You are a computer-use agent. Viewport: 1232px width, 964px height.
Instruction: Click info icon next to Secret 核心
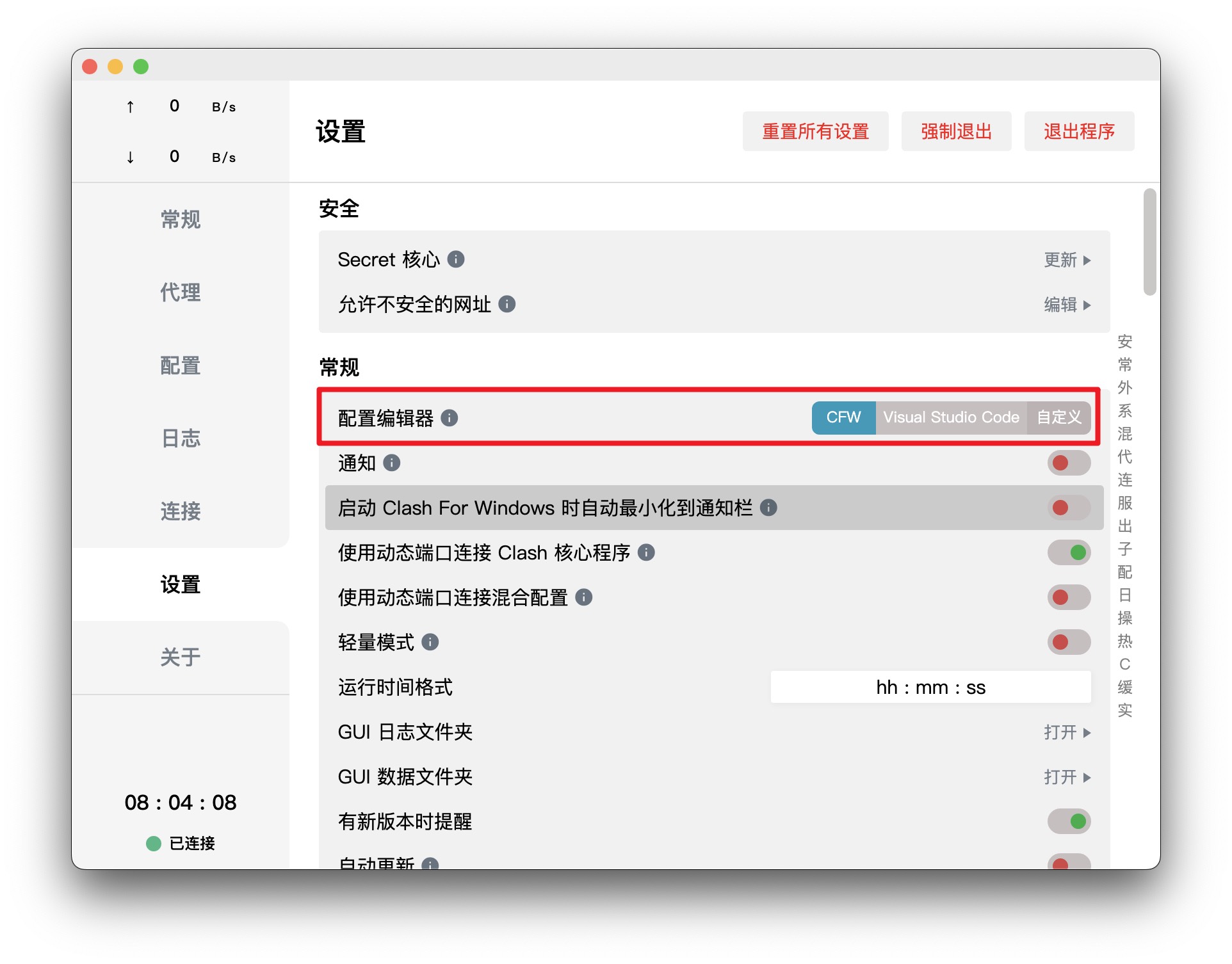(455, 259)
